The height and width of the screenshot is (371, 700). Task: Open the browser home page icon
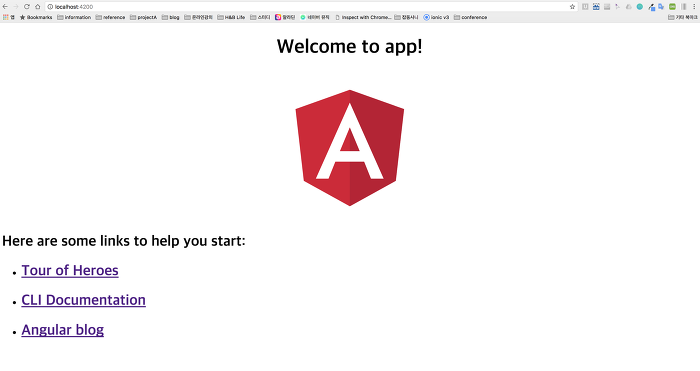pyautogui.click(x=38, y=7)
